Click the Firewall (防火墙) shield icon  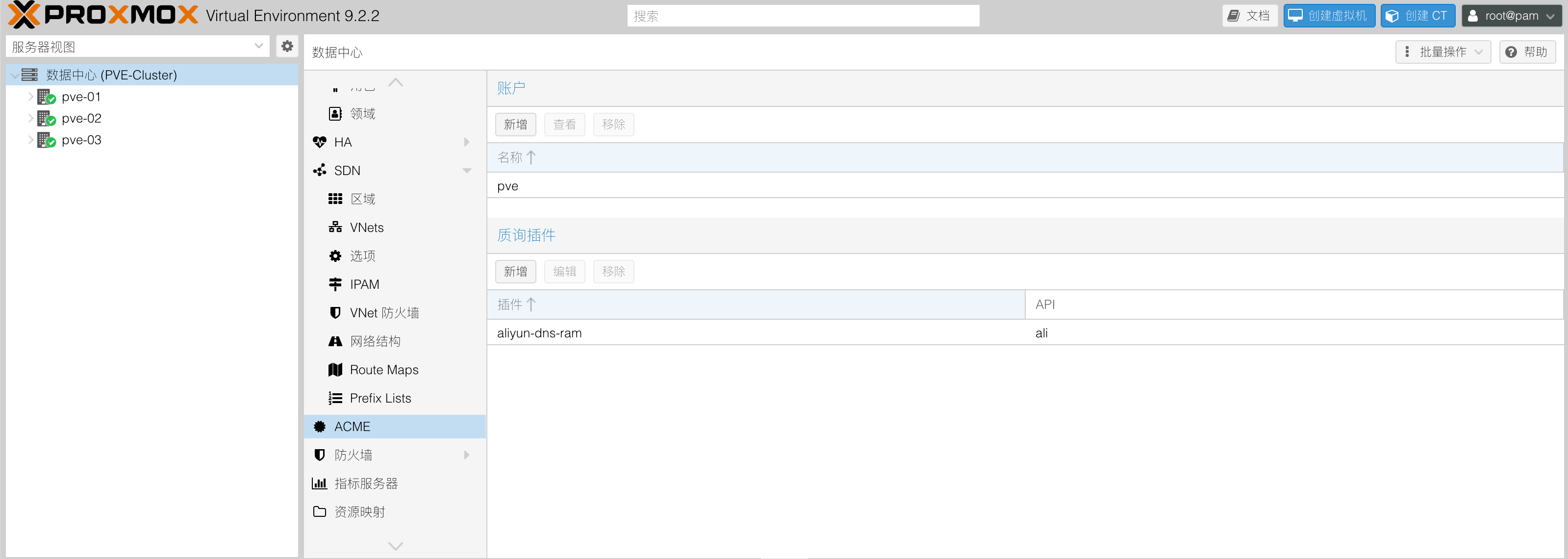point(320,455)
